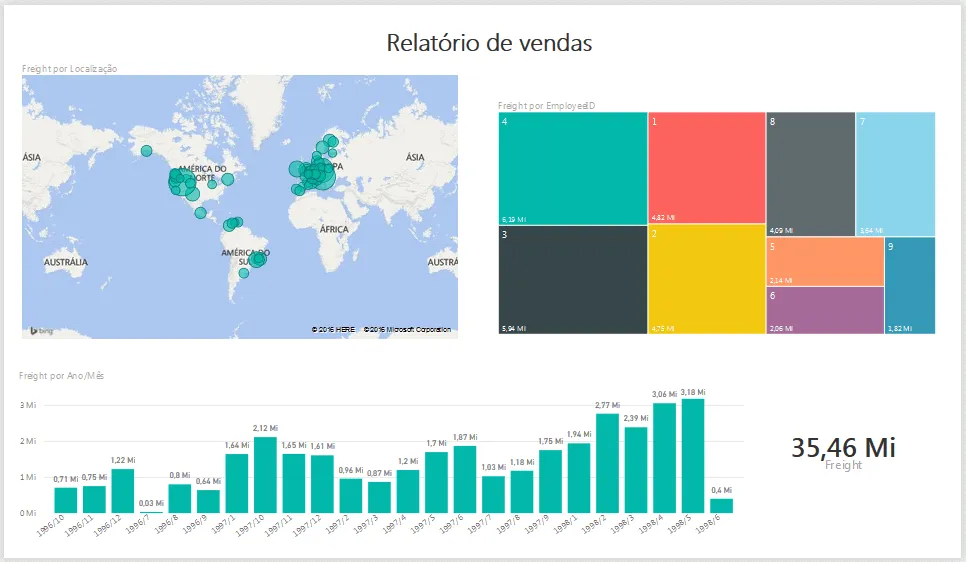Viewport: 966px width, 562px height.
Task: Click the 1996/8 bar showing 0,8 Mi
Action: 180,499
